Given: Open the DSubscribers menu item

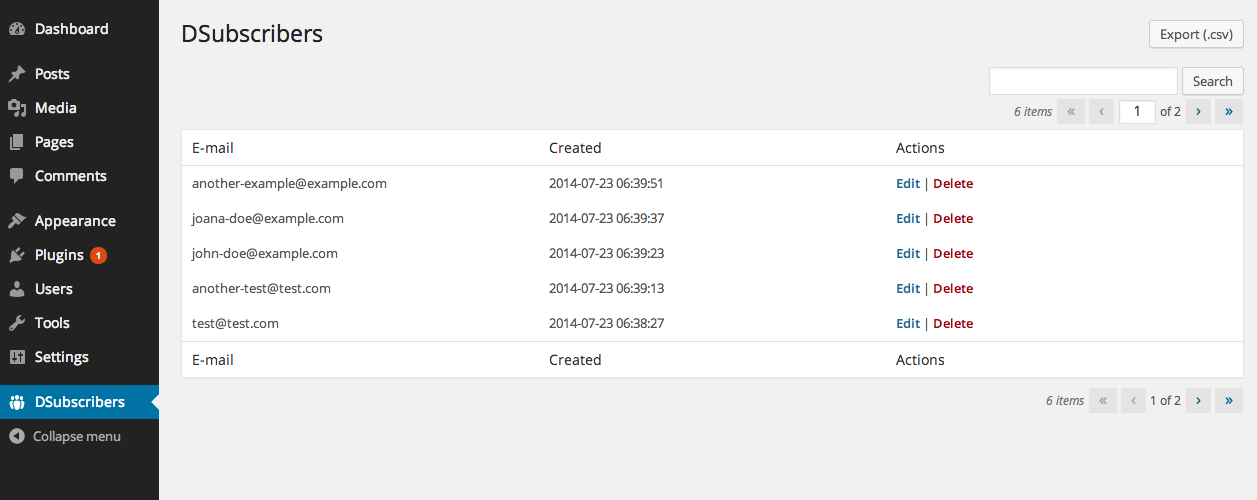Looking at the screenshot, I should (x=79, y=402).
